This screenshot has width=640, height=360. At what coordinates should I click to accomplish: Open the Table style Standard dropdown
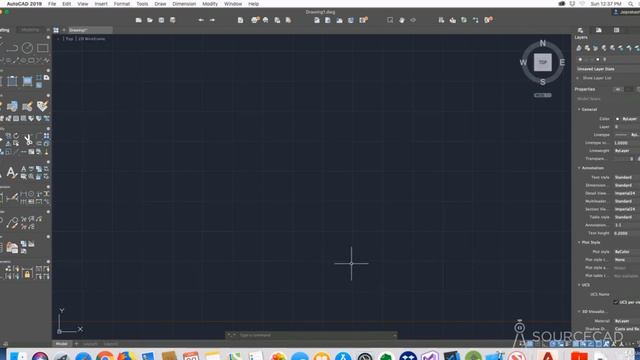(x=627, y=217)
